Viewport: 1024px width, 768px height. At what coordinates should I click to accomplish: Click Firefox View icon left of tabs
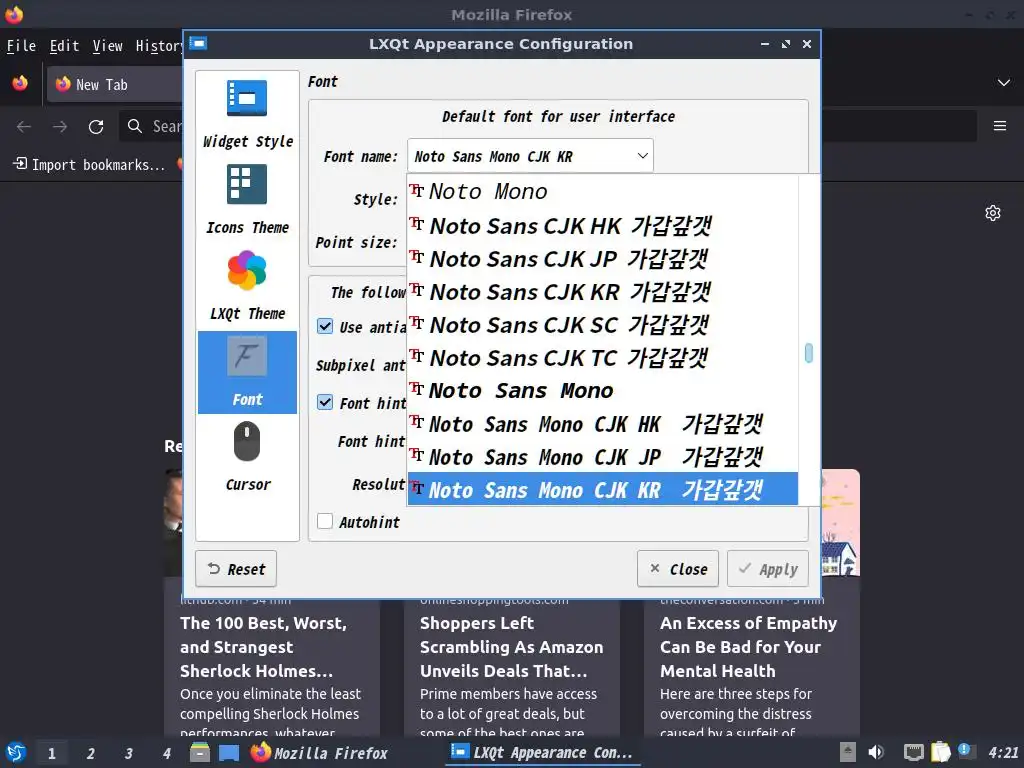[x=20, y=84]
